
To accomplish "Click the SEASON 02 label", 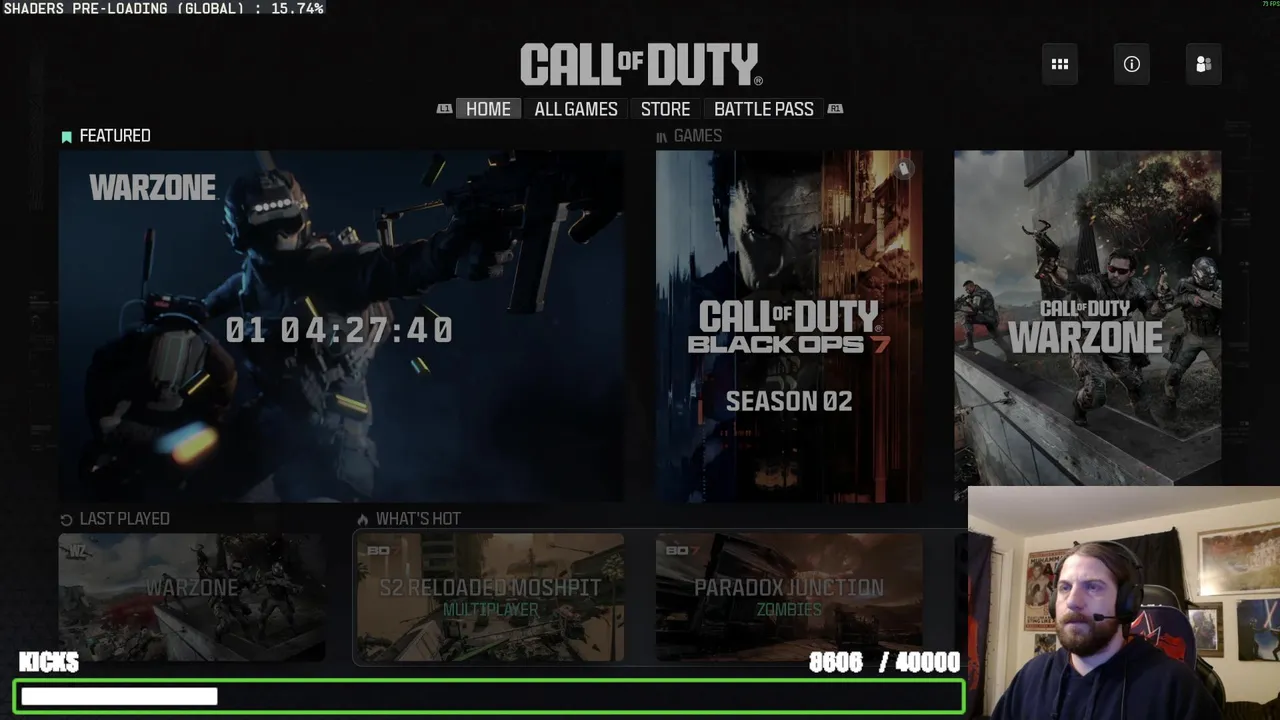I will pyautogui.click(x=789, y=402).
